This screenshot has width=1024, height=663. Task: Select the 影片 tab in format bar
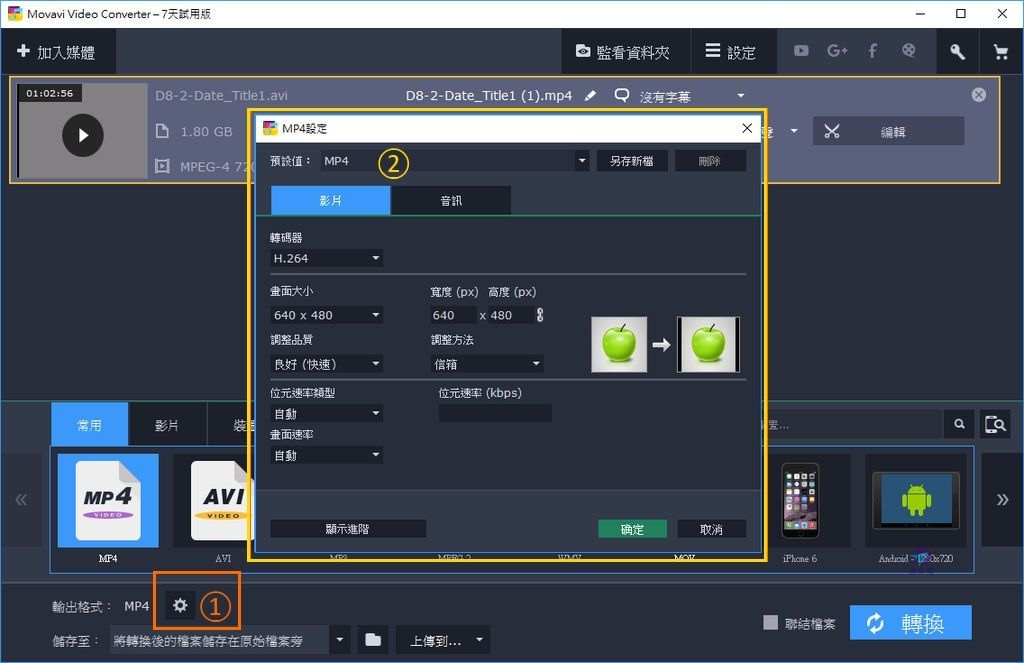(x=167, y=425)
